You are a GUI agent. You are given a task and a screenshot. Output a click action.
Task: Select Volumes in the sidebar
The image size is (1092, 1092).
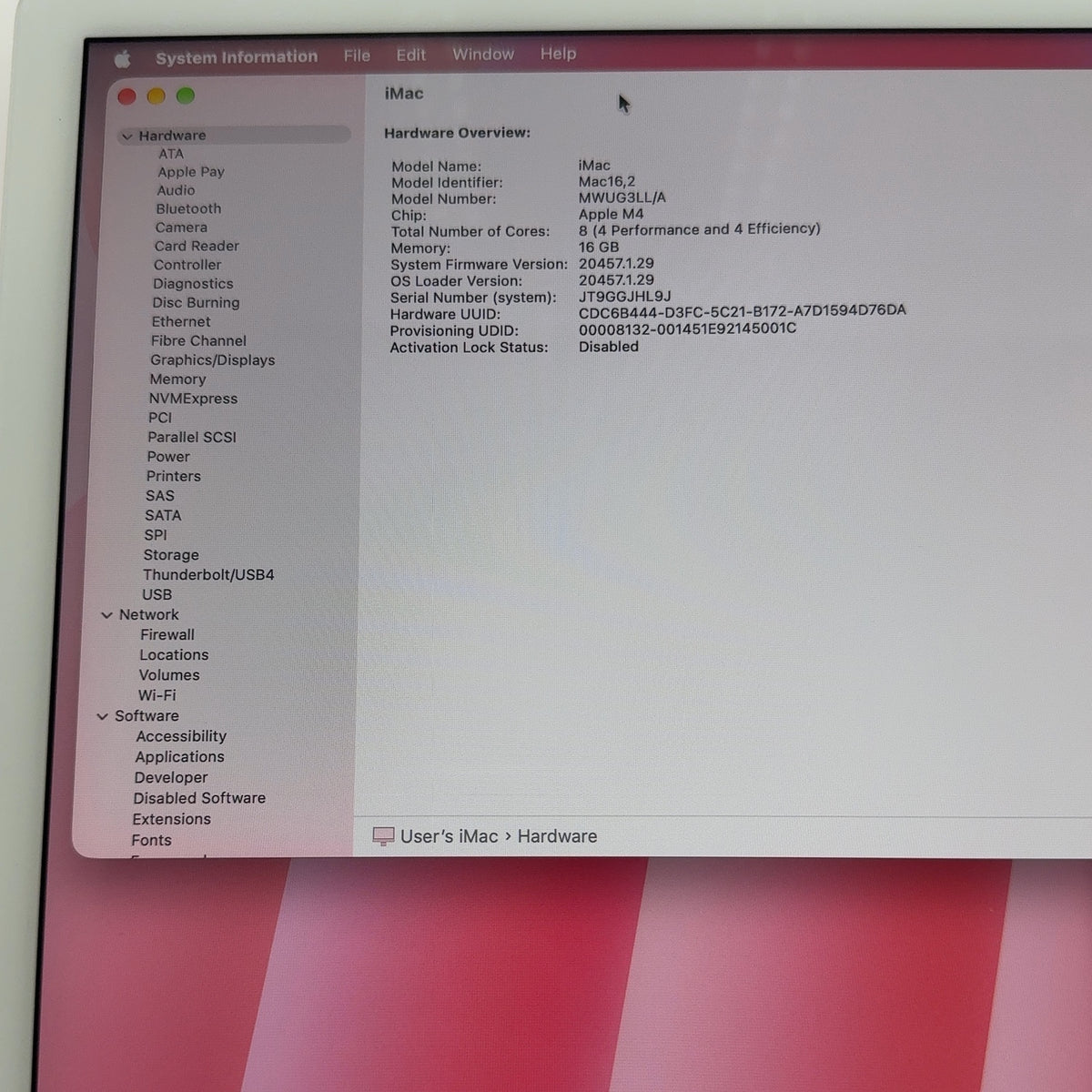(169, 675)
